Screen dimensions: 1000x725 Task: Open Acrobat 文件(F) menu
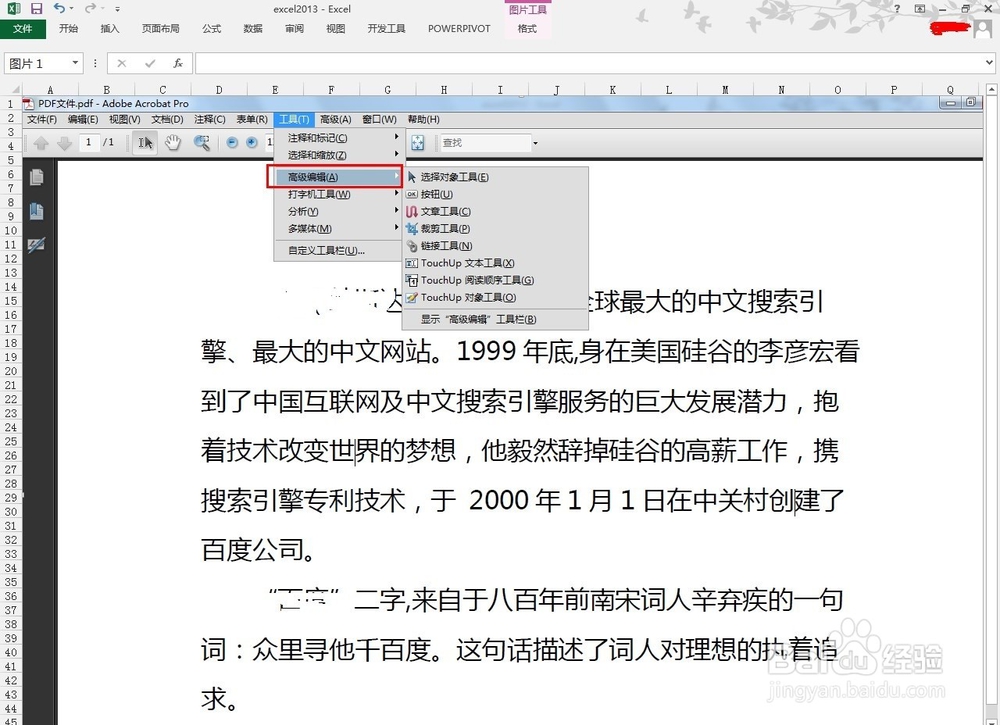[x=42, y=119]
